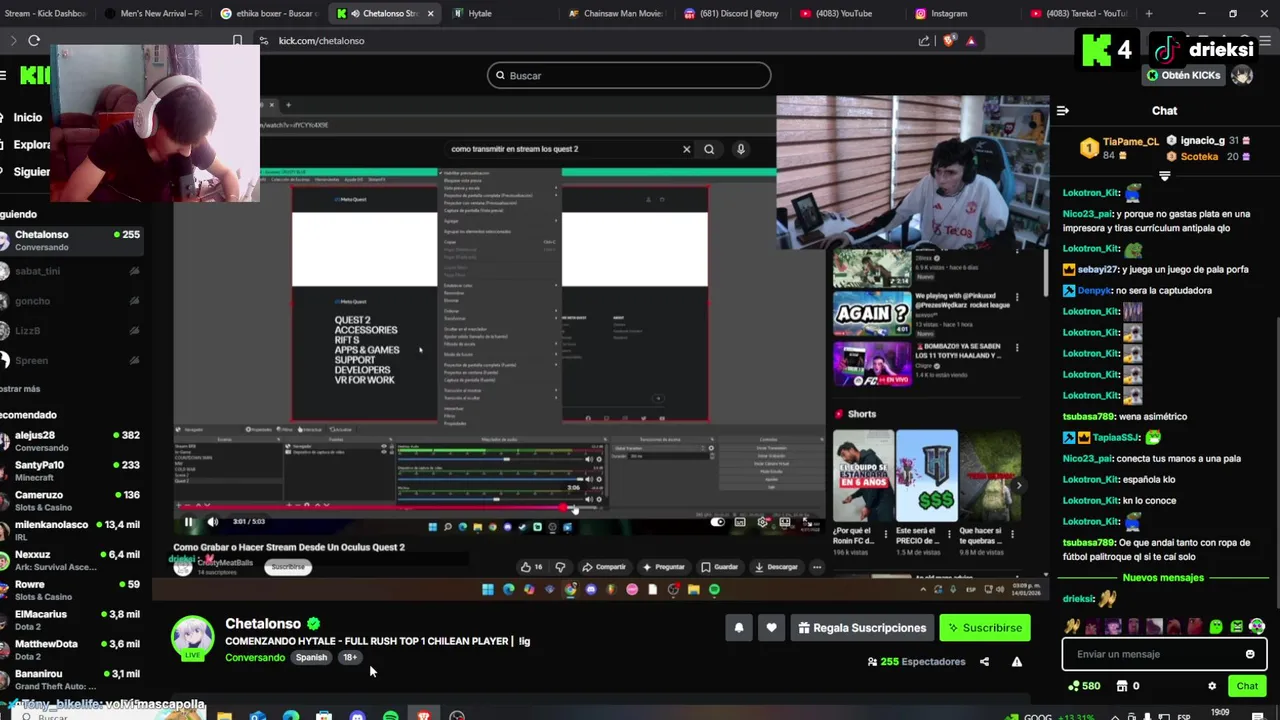Click the browser share icon in address bar
The image size is (1280, 720).
(924, 41)
